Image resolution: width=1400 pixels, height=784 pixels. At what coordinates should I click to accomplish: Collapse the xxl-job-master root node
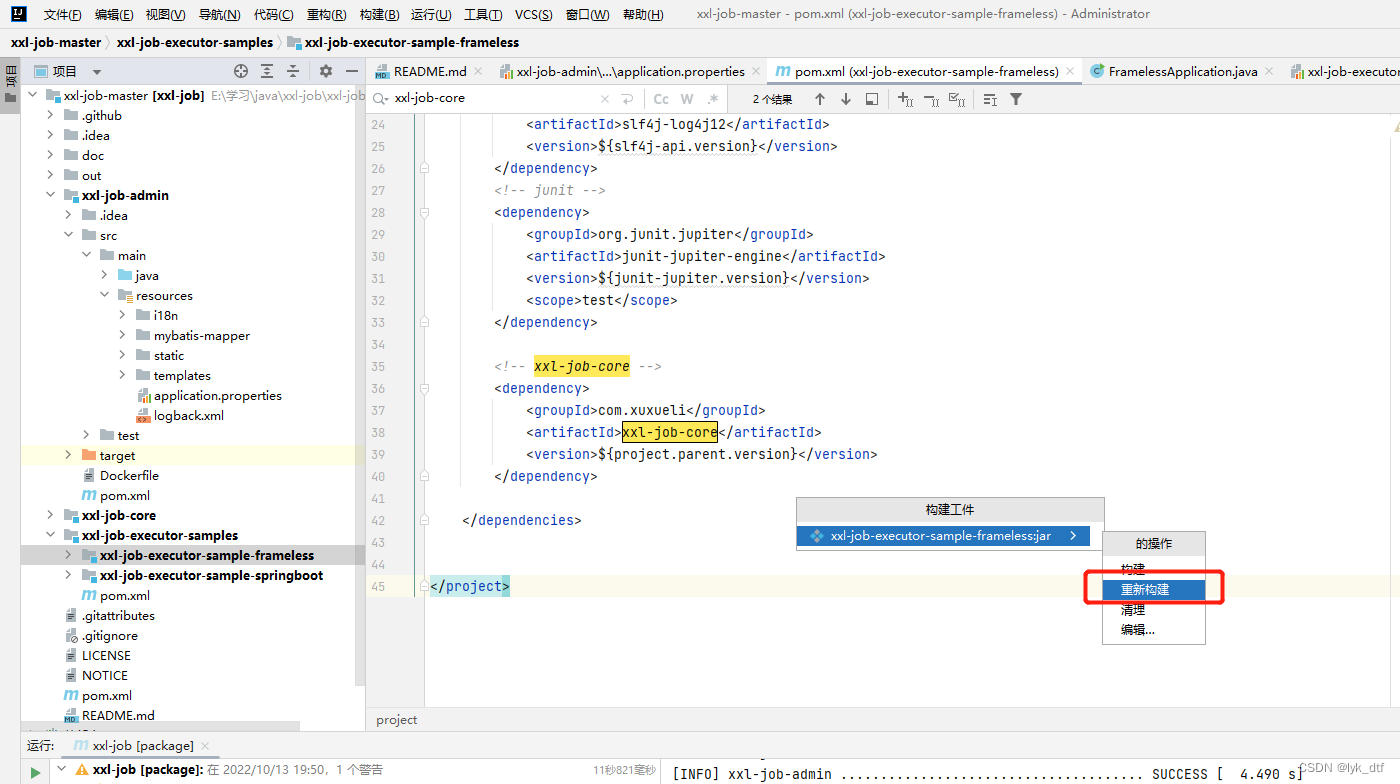tap(33, 95)
